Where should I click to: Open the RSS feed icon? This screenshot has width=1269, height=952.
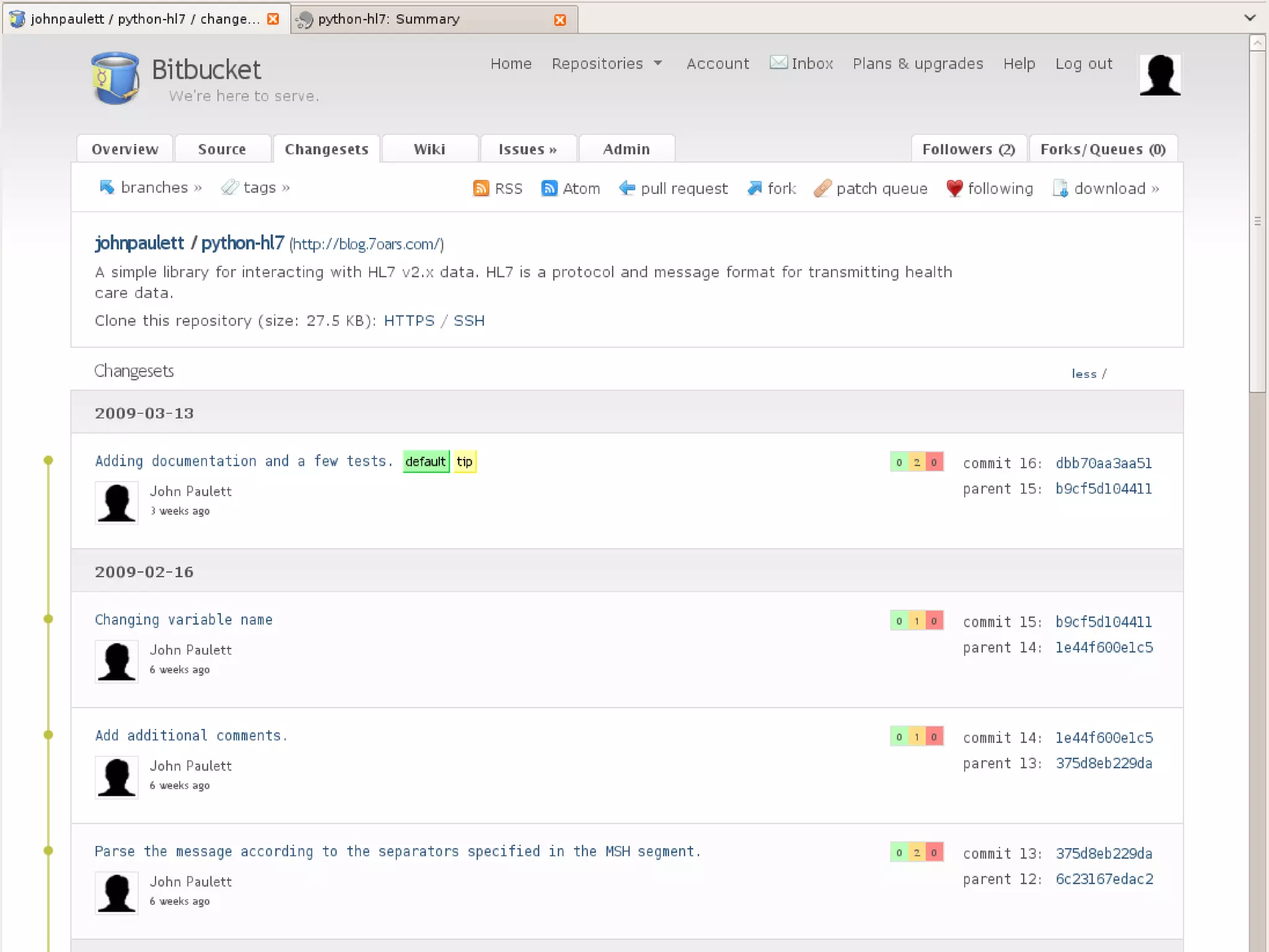pyautogui.click(x=481, y=188)
